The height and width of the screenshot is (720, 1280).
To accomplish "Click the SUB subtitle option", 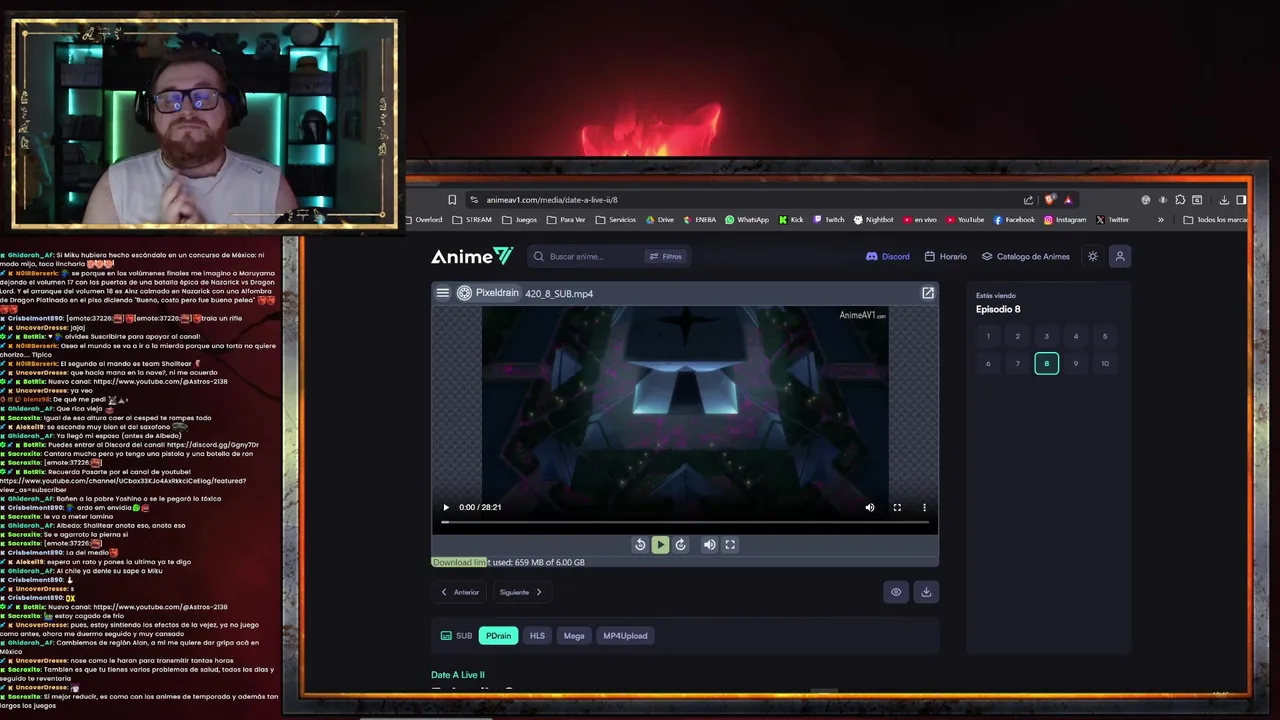I will click(x=457, y=636).
